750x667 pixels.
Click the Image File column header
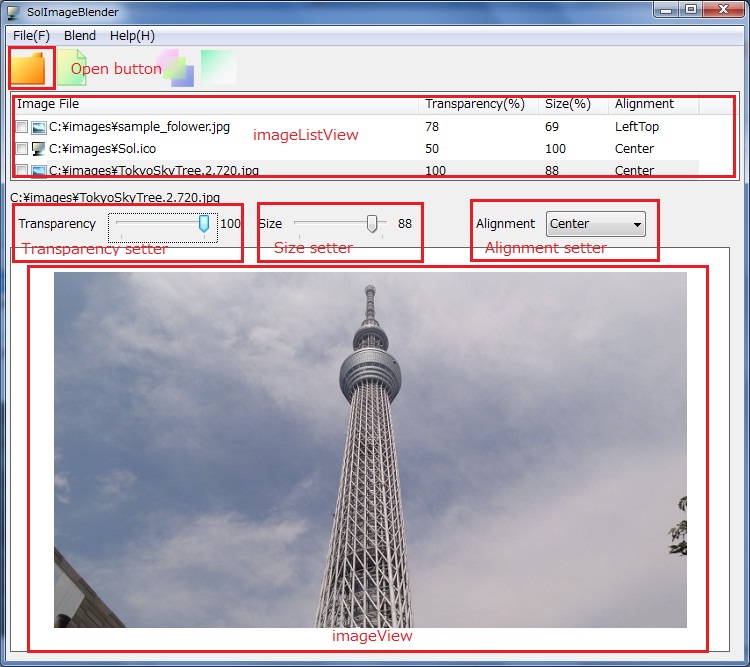[x=215, y=104]
